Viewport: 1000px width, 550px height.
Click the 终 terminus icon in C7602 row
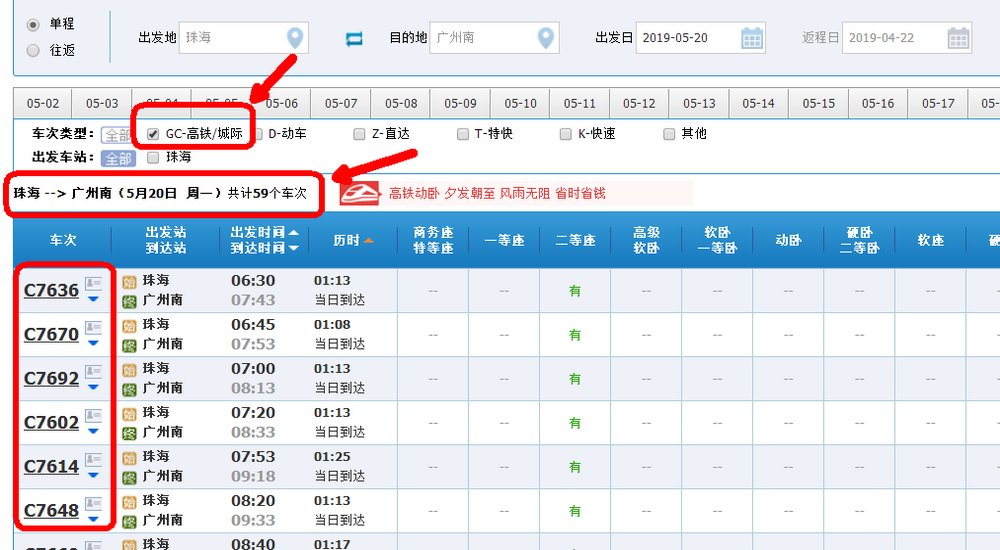coord(129,433)
